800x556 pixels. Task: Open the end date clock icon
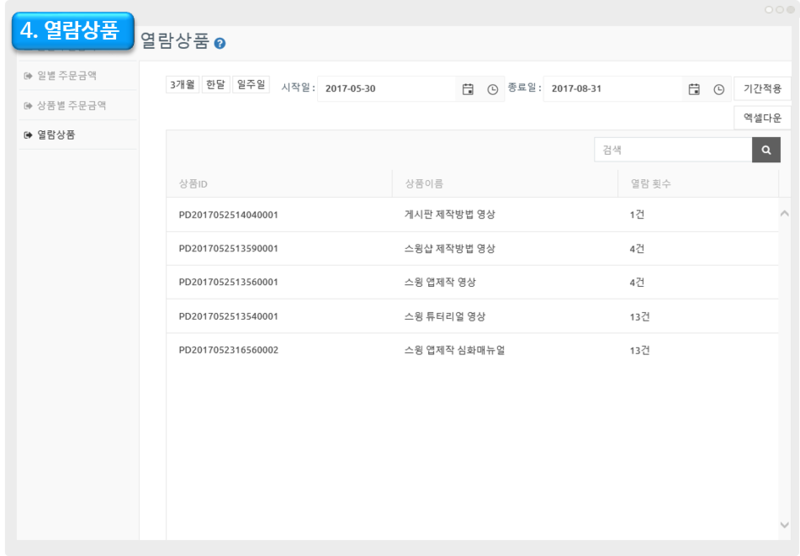point(719,89)
